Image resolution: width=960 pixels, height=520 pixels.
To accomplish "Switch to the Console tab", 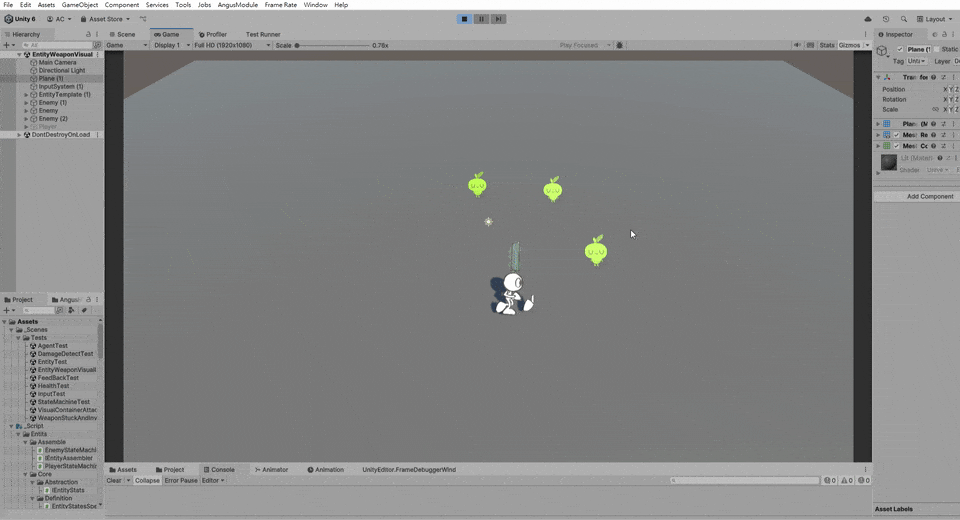I will tap(219, 470).
